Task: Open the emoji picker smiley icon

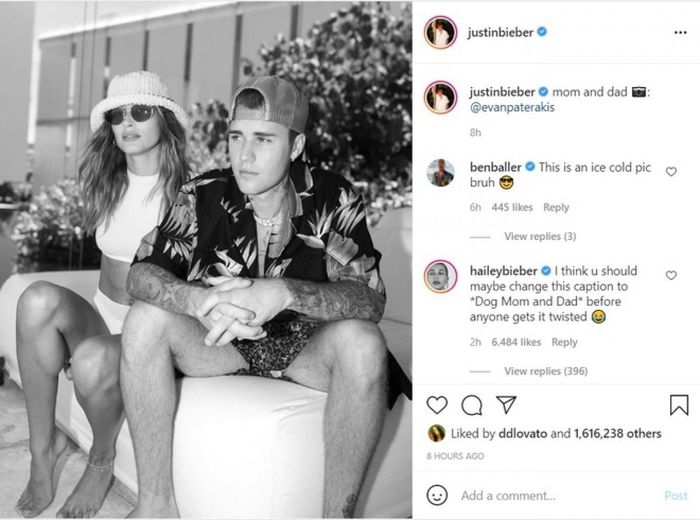Action: click(437, 495)
